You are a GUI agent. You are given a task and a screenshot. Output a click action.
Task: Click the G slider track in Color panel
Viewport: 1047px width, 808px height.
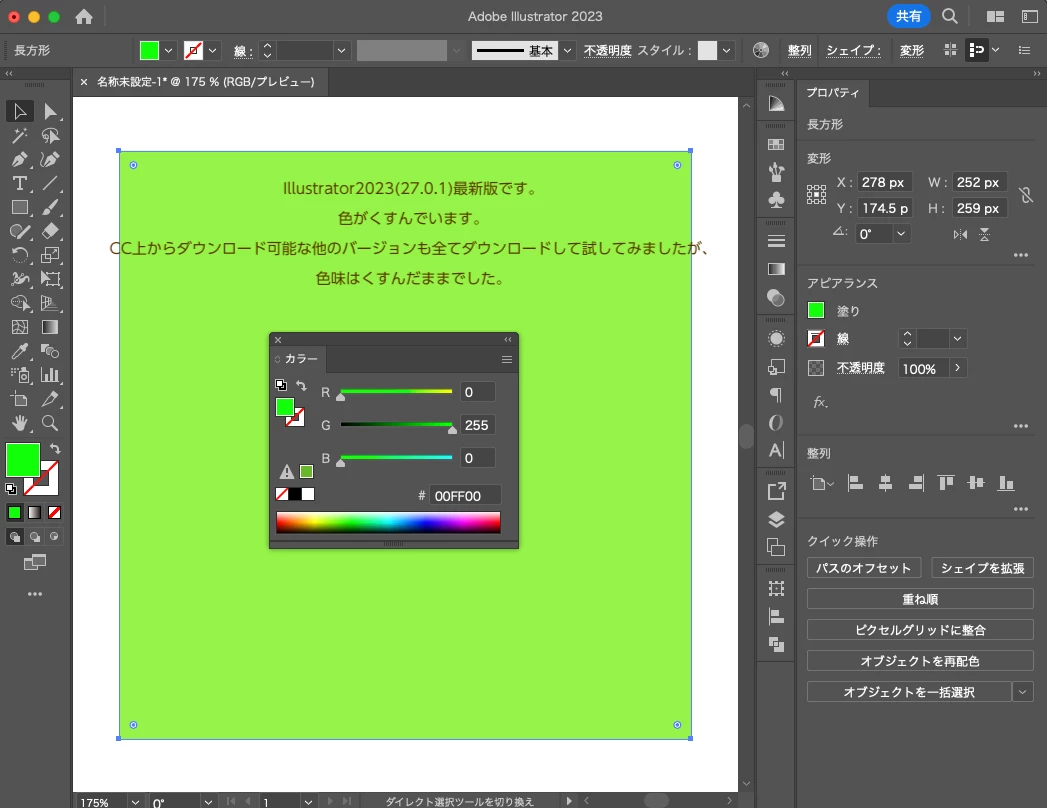pyautogui.click(x=396, y=424)
